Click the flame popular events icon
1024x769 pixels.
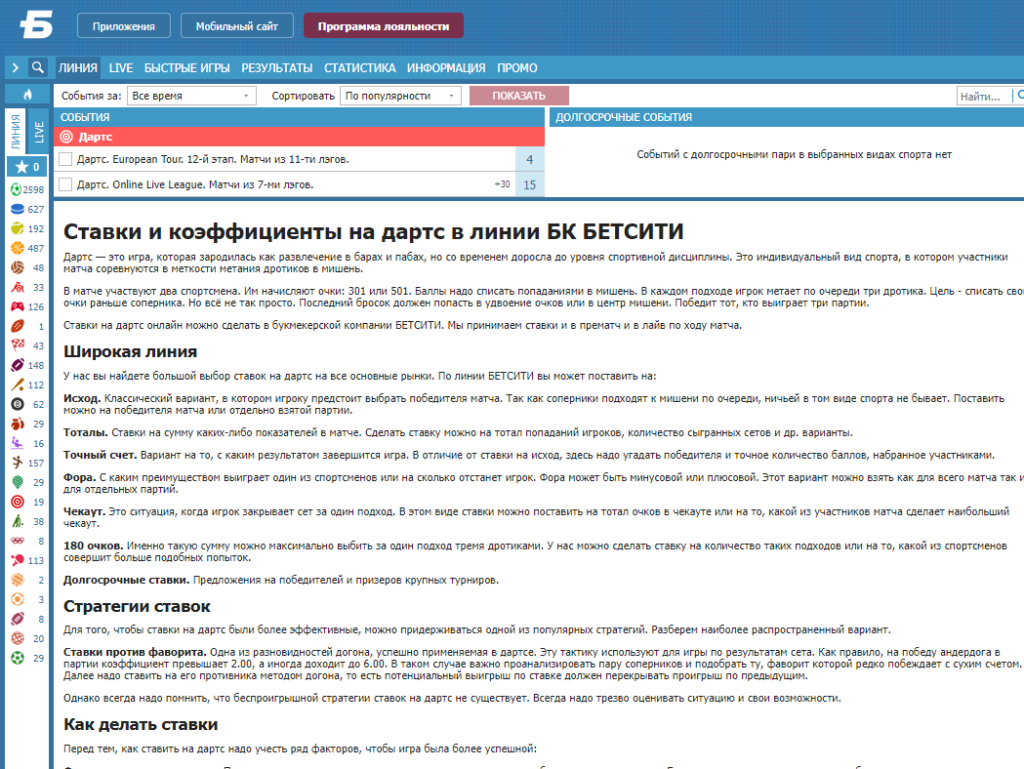click(x=27, y=95)
